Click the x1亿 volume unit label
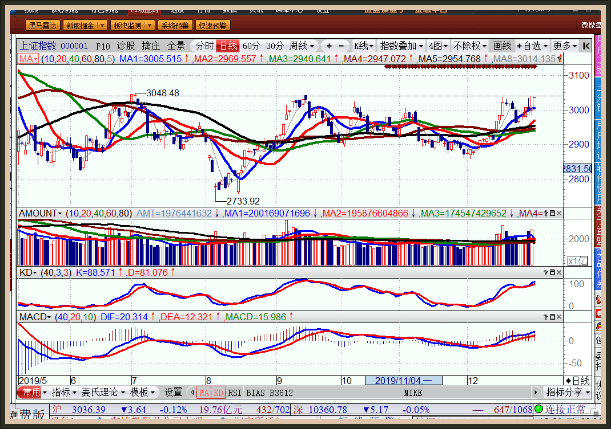The height and width of the screenshot is (429, 611). (577, 261)
